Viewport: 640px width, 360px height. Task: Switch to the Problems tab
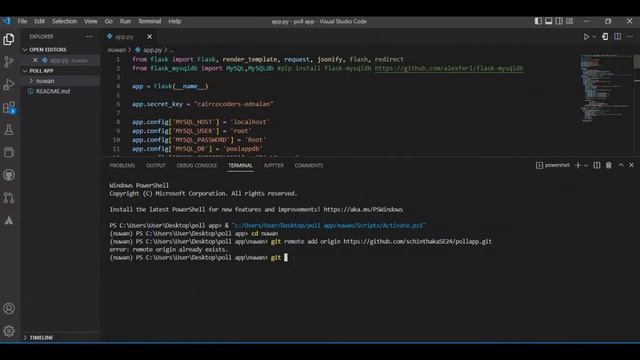click(x=122, y=165)
